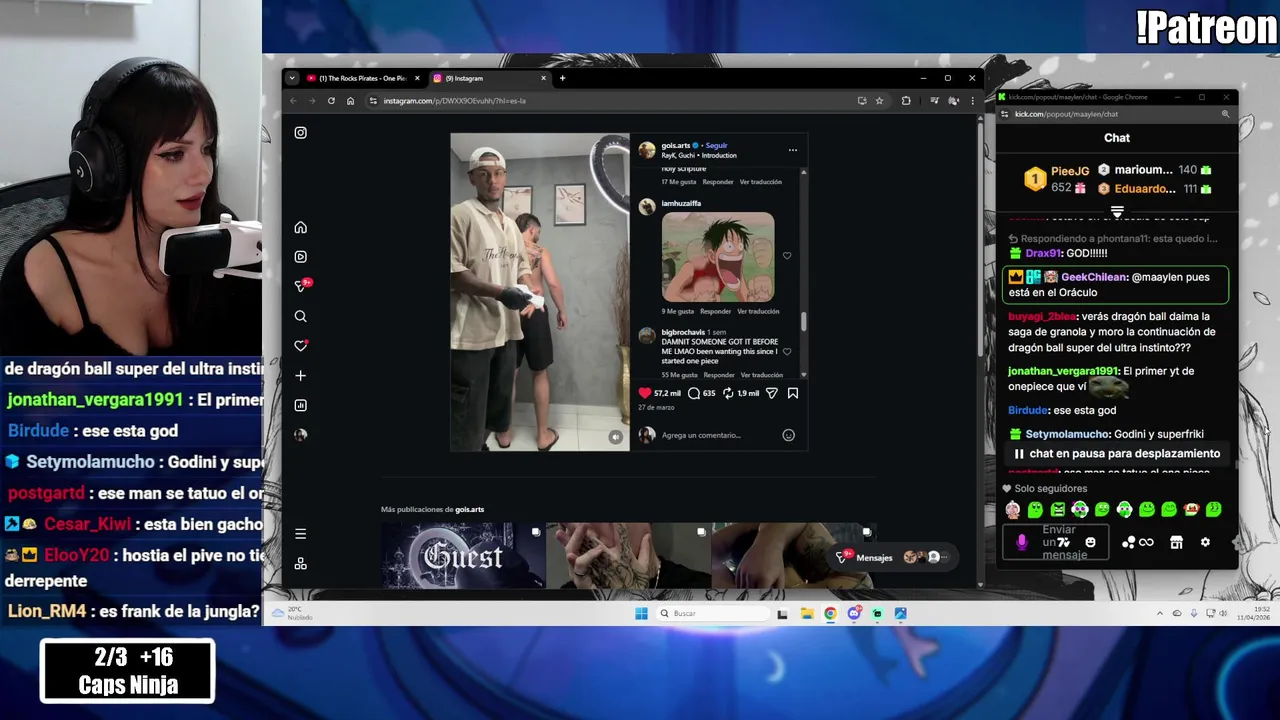The height and width of the screenshot is (720, 1280).
Task: Open the Kick chat settings gear
Action: pos(1205,542)
